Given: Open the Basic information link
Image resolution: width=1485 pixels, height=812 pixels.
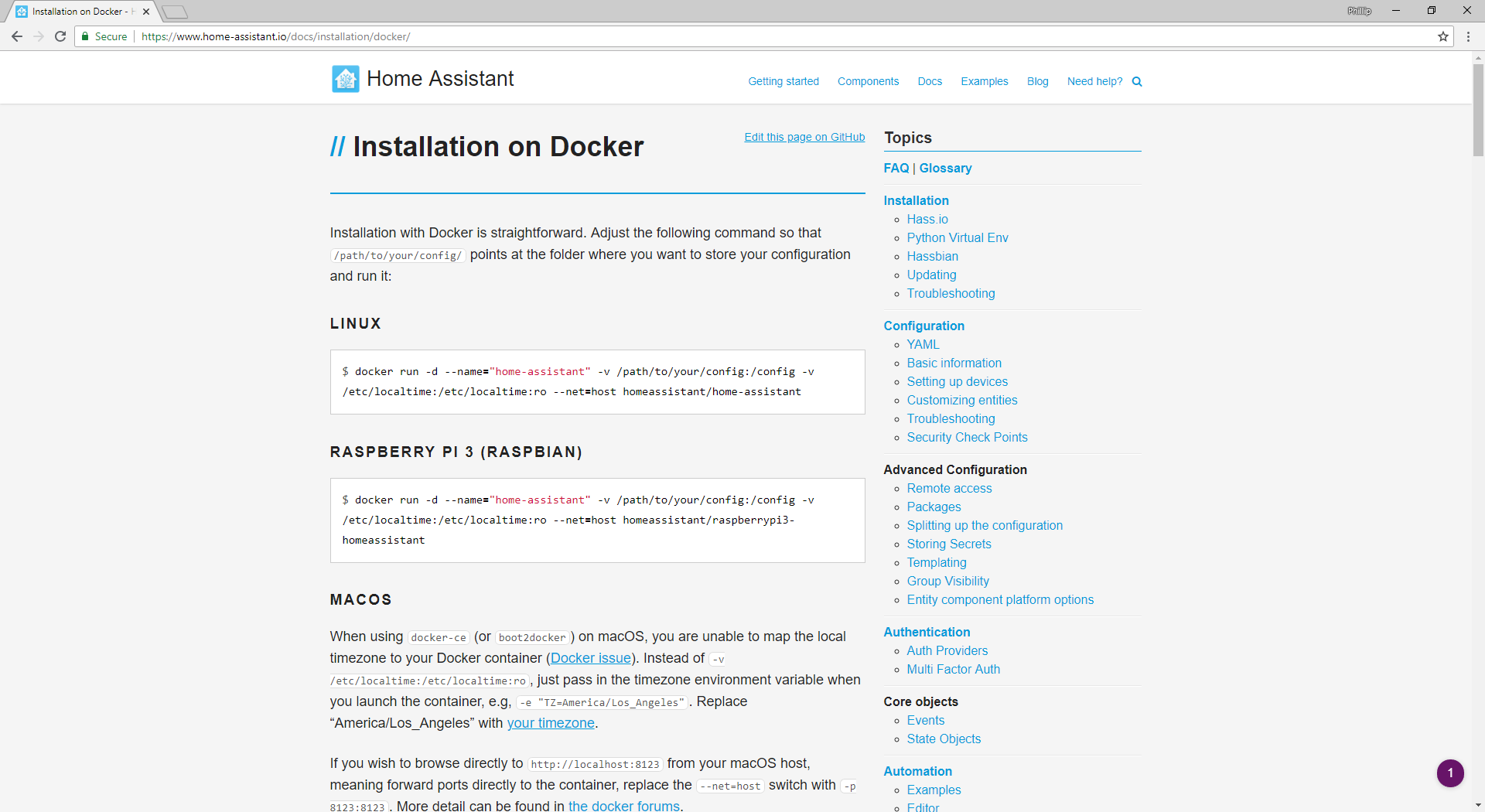Looking at the screenshot, I should point(954,363).
